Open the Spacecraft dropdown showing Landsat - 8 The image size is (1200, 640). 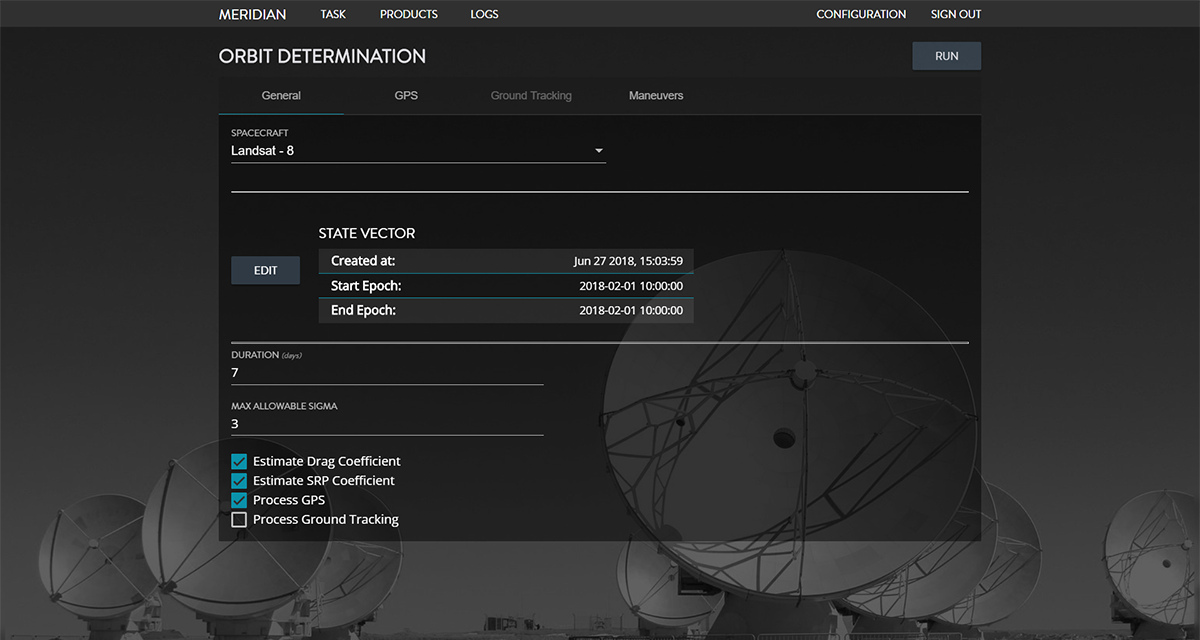(418, 151)
